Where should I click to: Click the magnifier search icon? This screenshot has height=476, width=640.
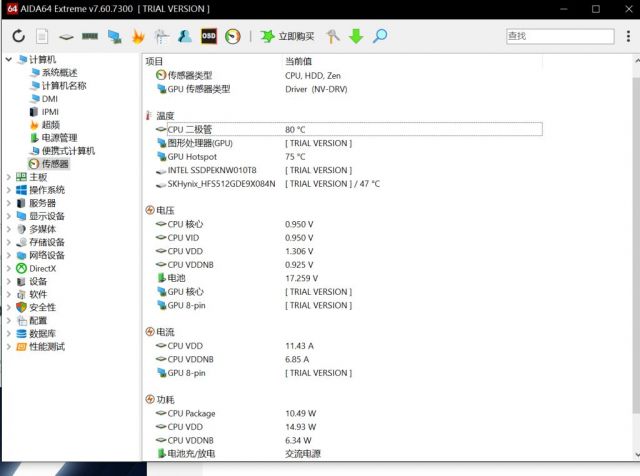click(380, 36)
